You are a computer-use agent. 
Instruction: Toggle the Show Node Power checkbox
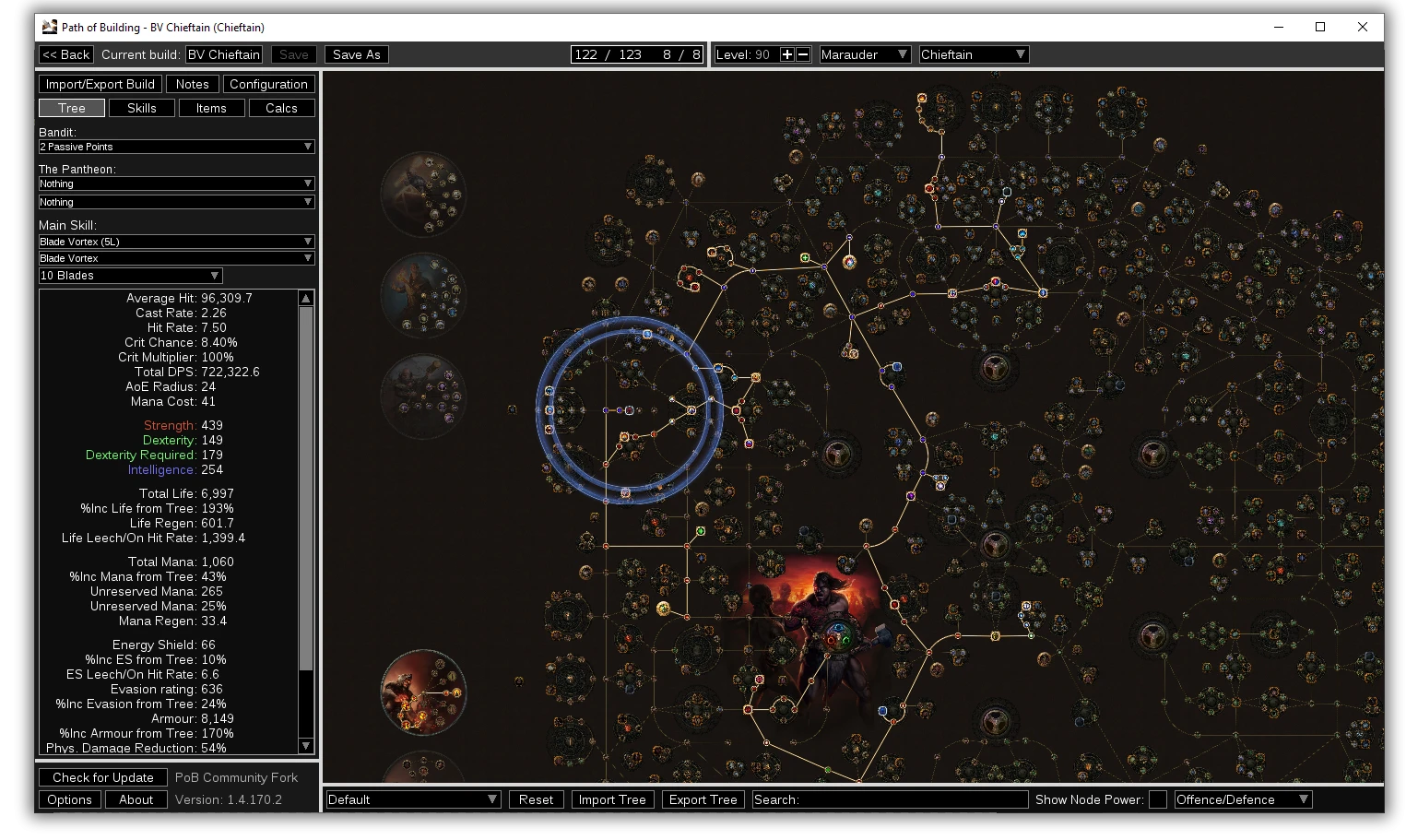coord(1159,799)
